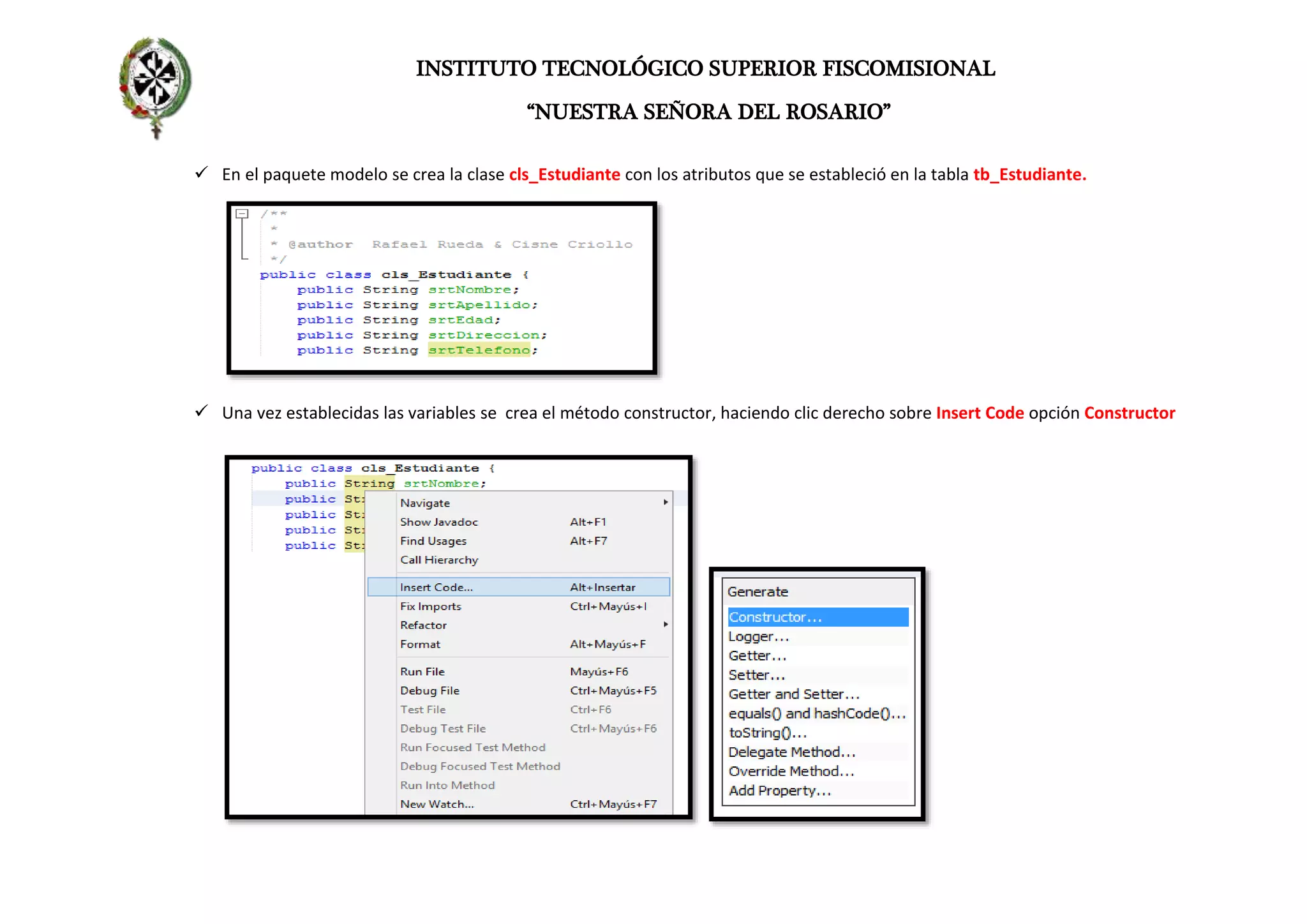Viewport: 1307px width, 924px height.
Task: Click the Alt+Insertar shortcut label
Action: [x=602, y=587]
